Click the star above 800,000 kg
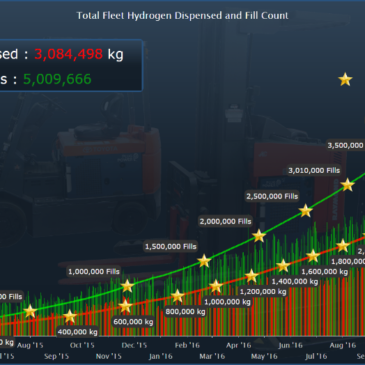The image size is (365, 365). click(177, 296)
